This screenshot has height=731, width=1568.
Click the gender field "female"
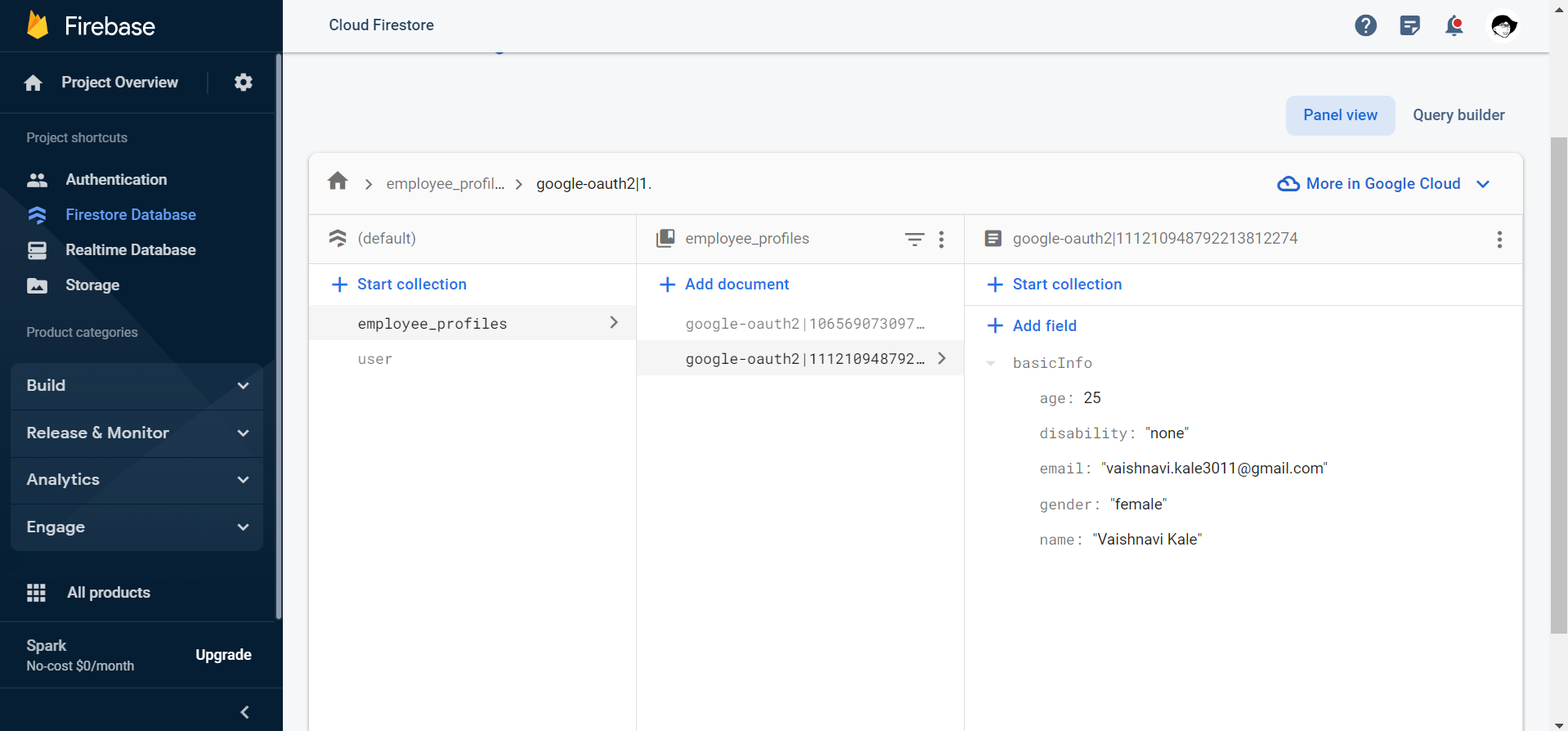[x=1138, y=505]
